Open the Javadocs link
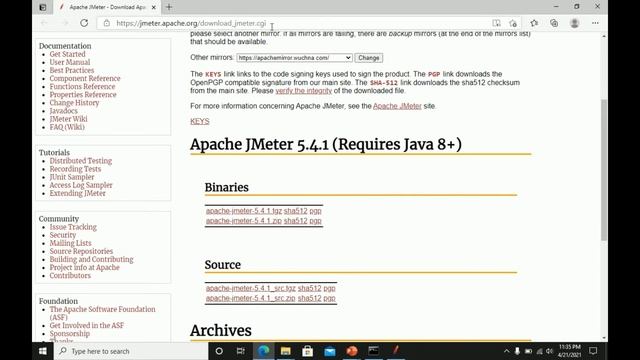The image size is (640, 360). pyautogui.click(x=63, y=111)
